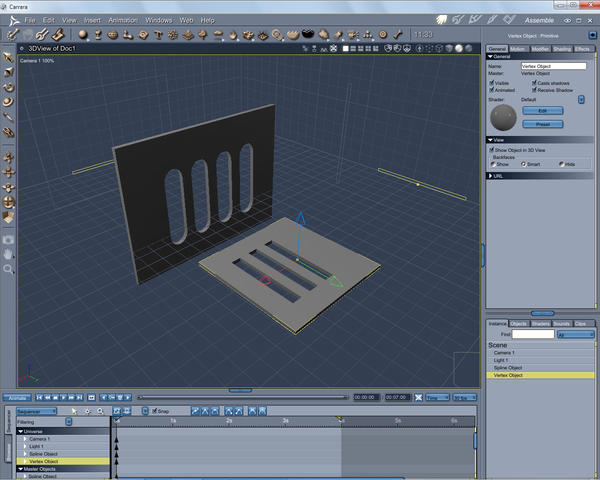
Task: Click the Edit shader button
Action: 542,111
